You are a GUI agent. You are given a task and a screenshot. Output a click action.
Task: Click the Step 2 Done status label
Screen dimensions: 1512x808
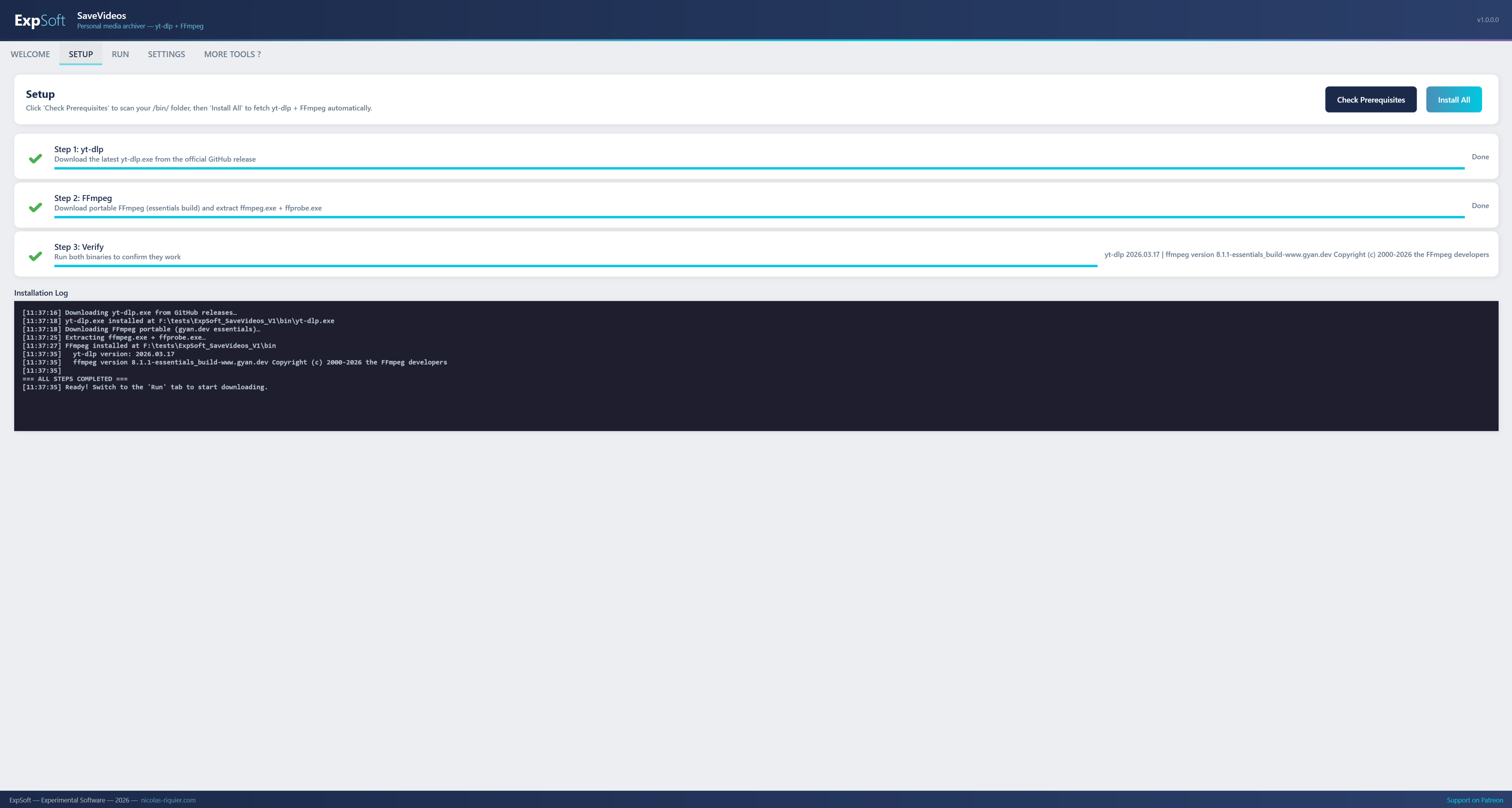pyautogui.click(x=1480, y=205)
